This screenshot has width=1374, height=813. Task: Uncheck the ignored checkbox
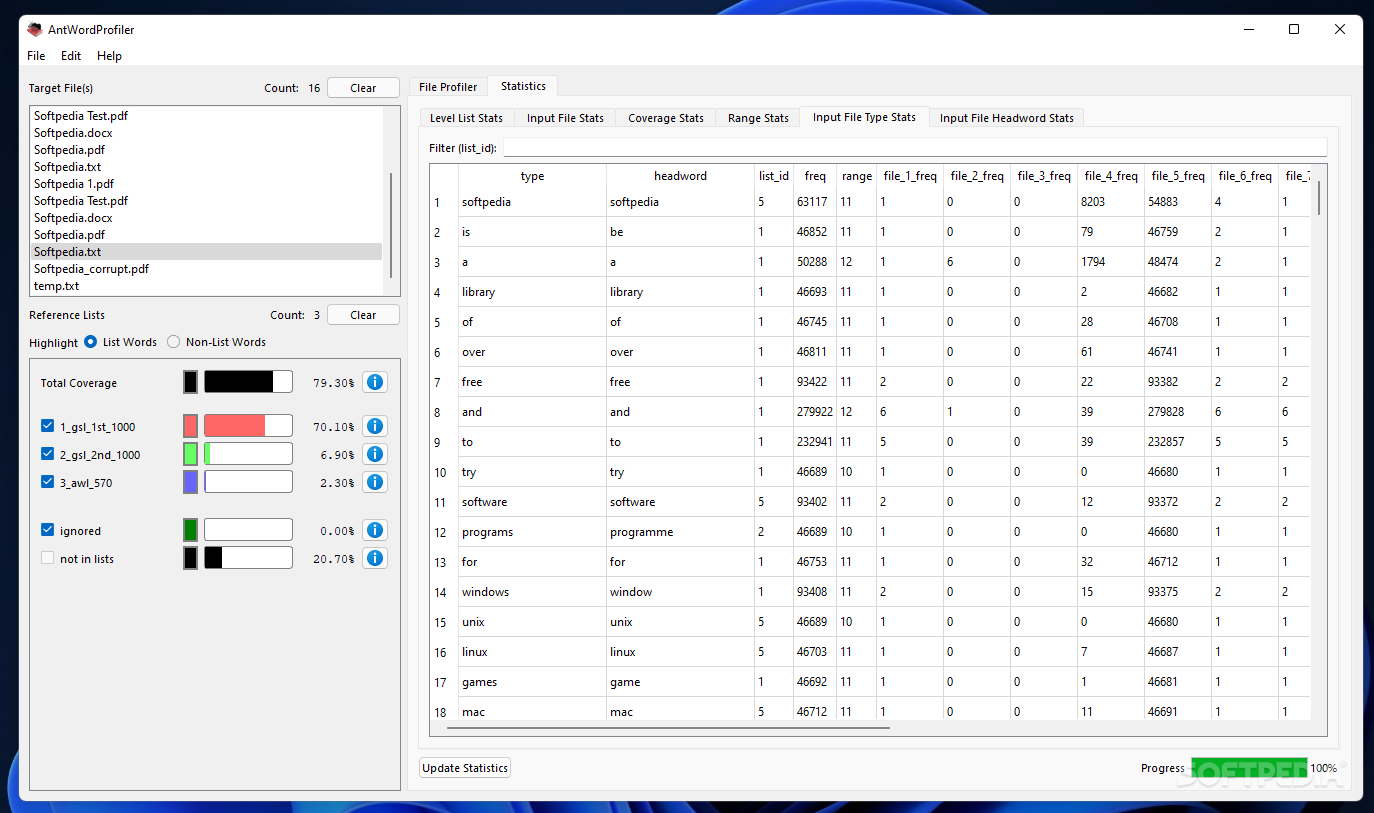pos(47,530)
